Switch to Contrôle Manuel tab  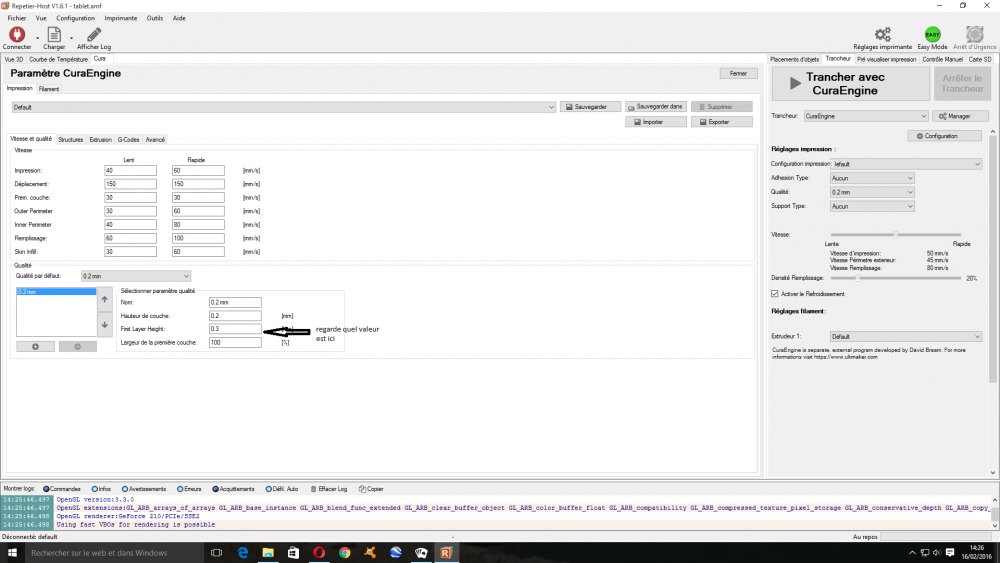click(942, 59)
